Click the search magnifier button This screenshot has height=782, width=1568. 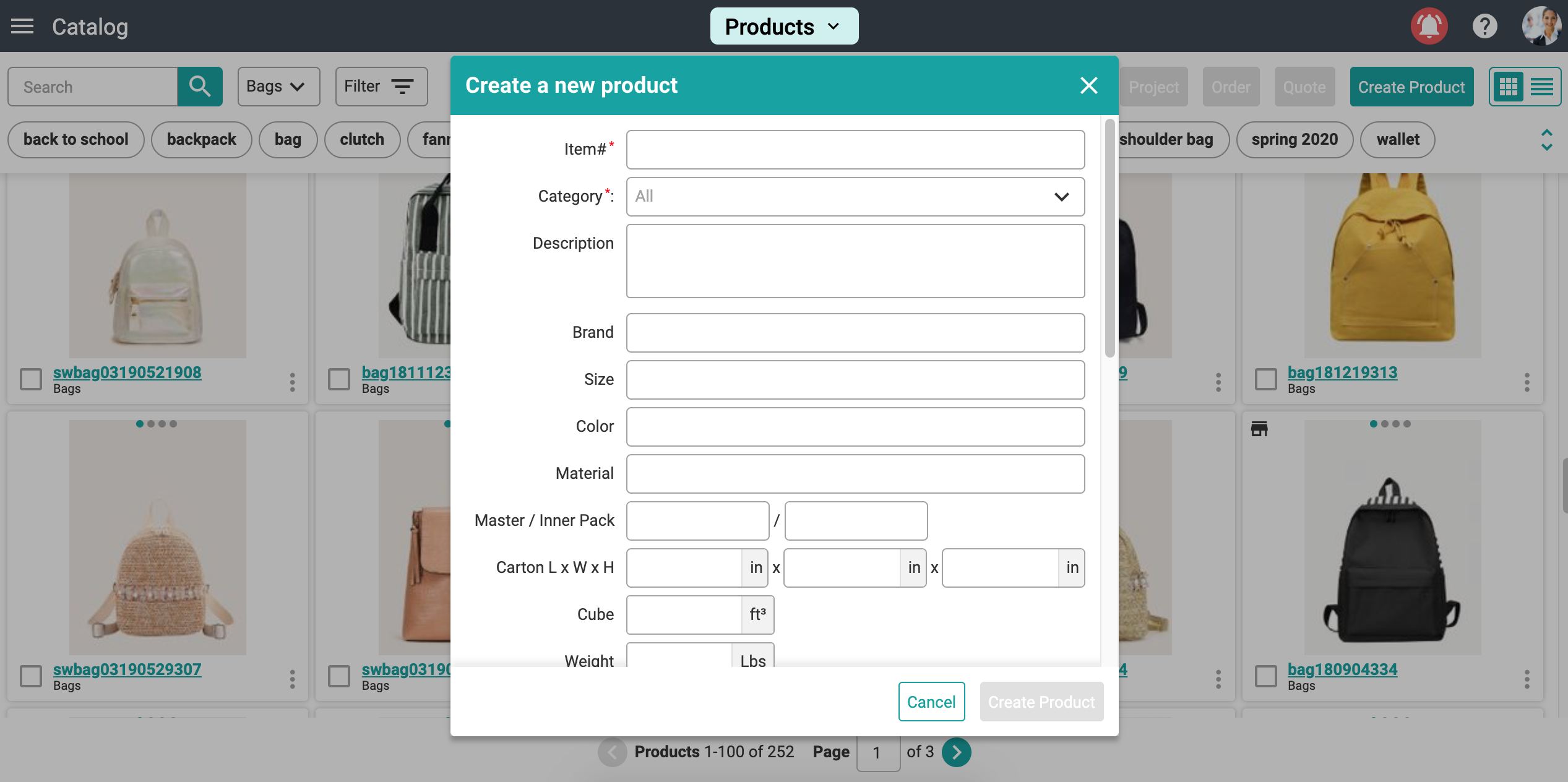[200, 87]
